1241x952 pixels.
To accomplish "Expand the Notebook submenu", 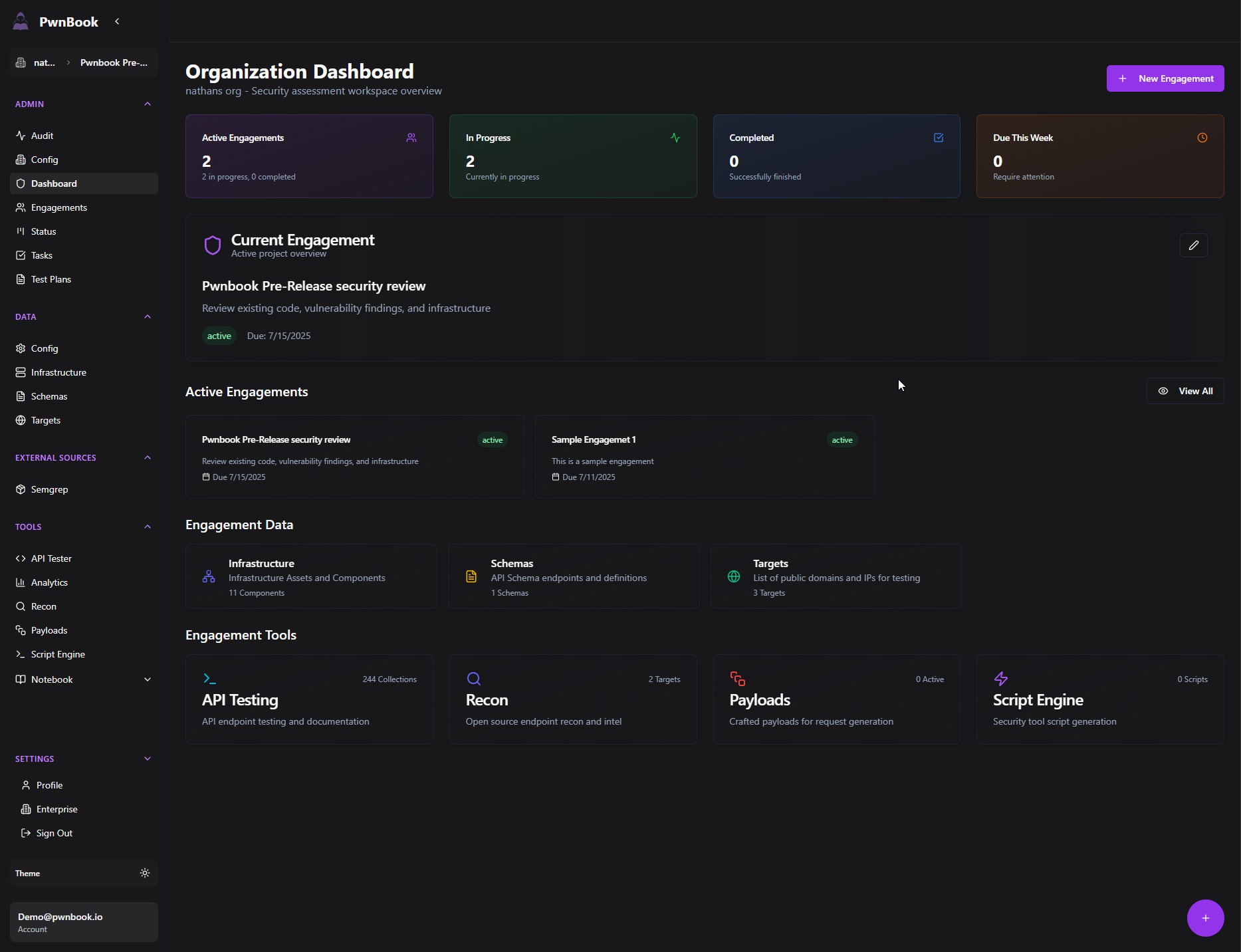I will [x=148, y=679].
